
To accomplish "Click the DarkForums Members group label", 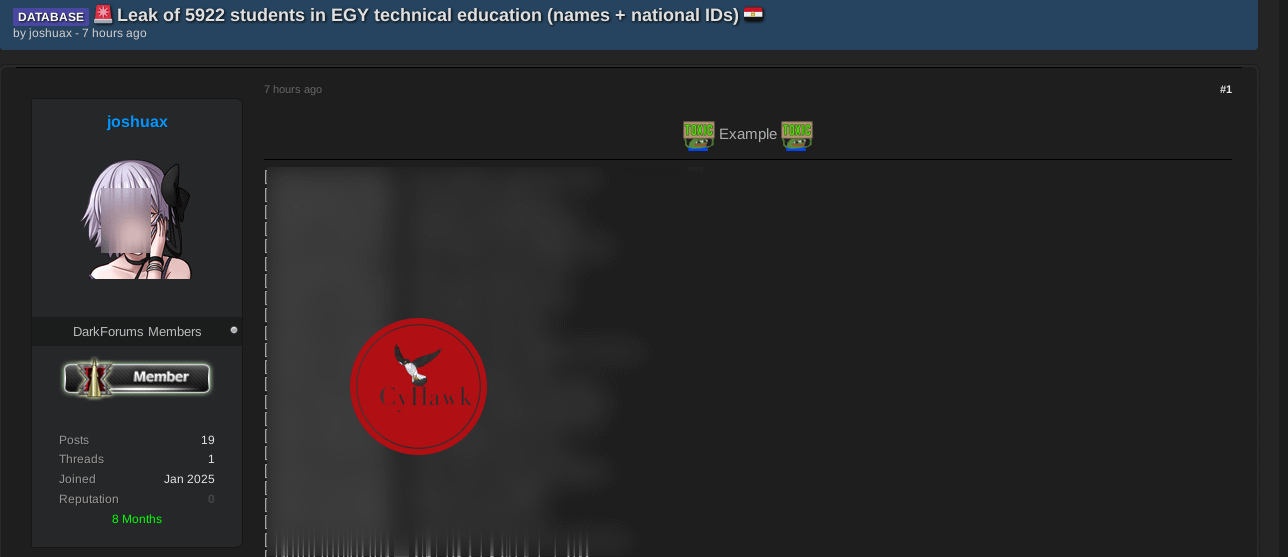I will coord(137,331).
